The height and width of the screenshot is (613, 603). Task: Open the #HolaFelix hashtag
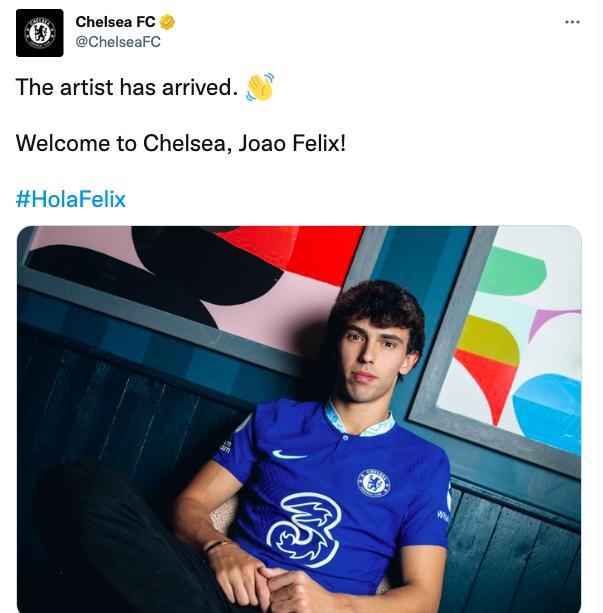point(71,199)
